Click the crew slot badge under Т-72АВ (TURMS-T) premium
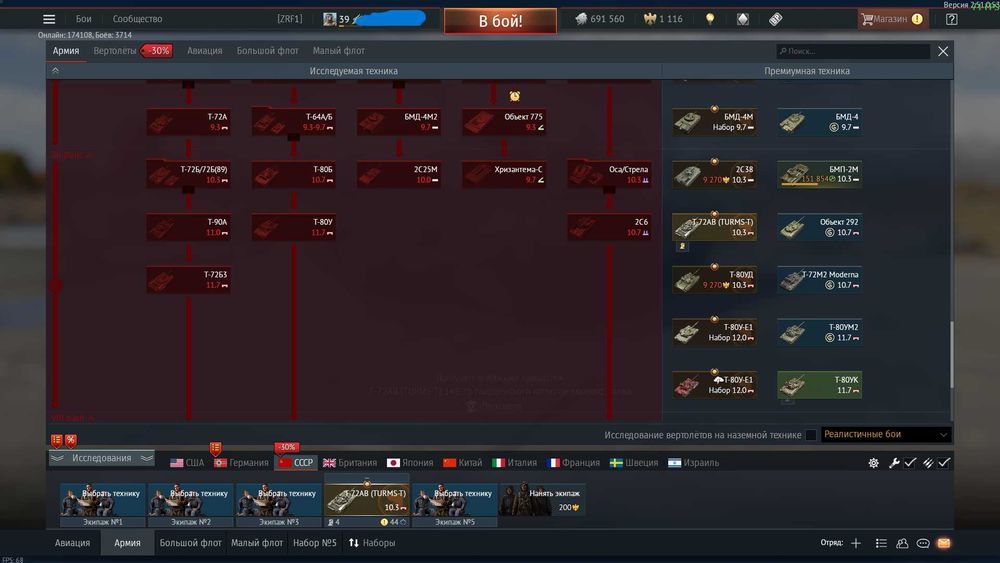This screenshot has height=563, width=1000. coord(682,246)
